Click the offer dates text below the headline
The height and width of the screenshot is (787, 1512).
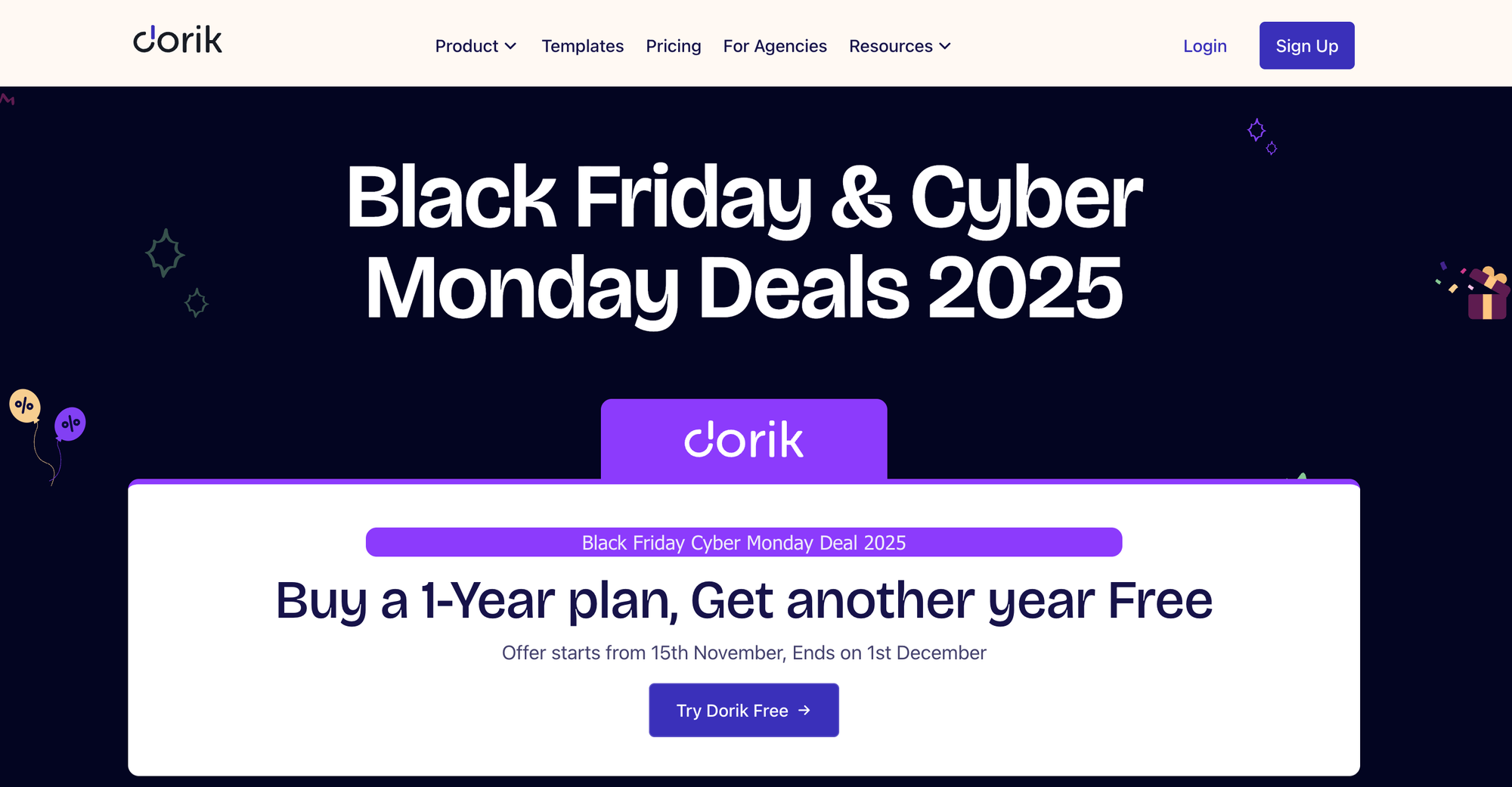pyautogui.click(x=743, y=652)
